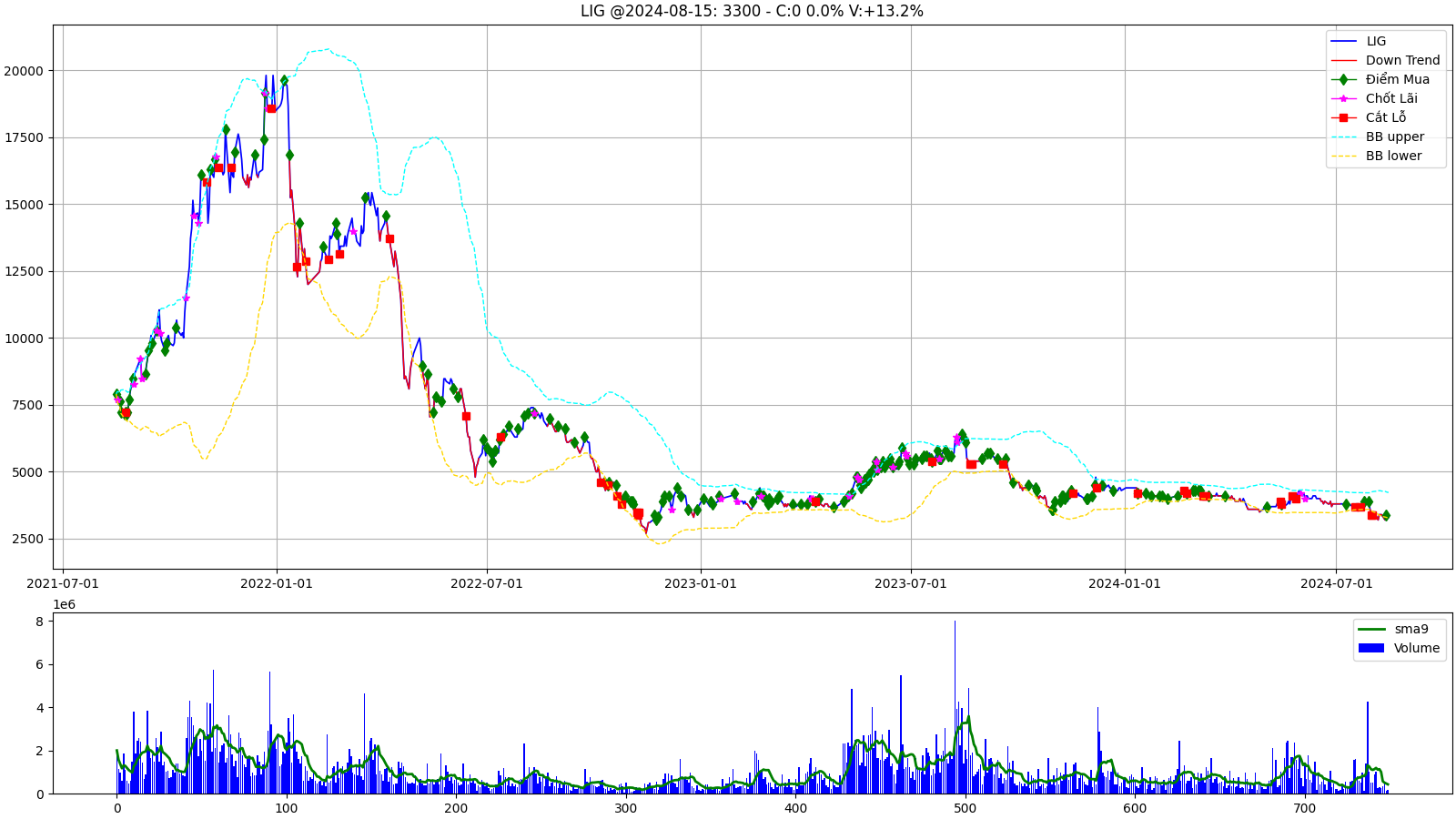Click the y-axis label '15000'
The height and width of the screenshot is (819, 1456).
[x=24, y=205]
